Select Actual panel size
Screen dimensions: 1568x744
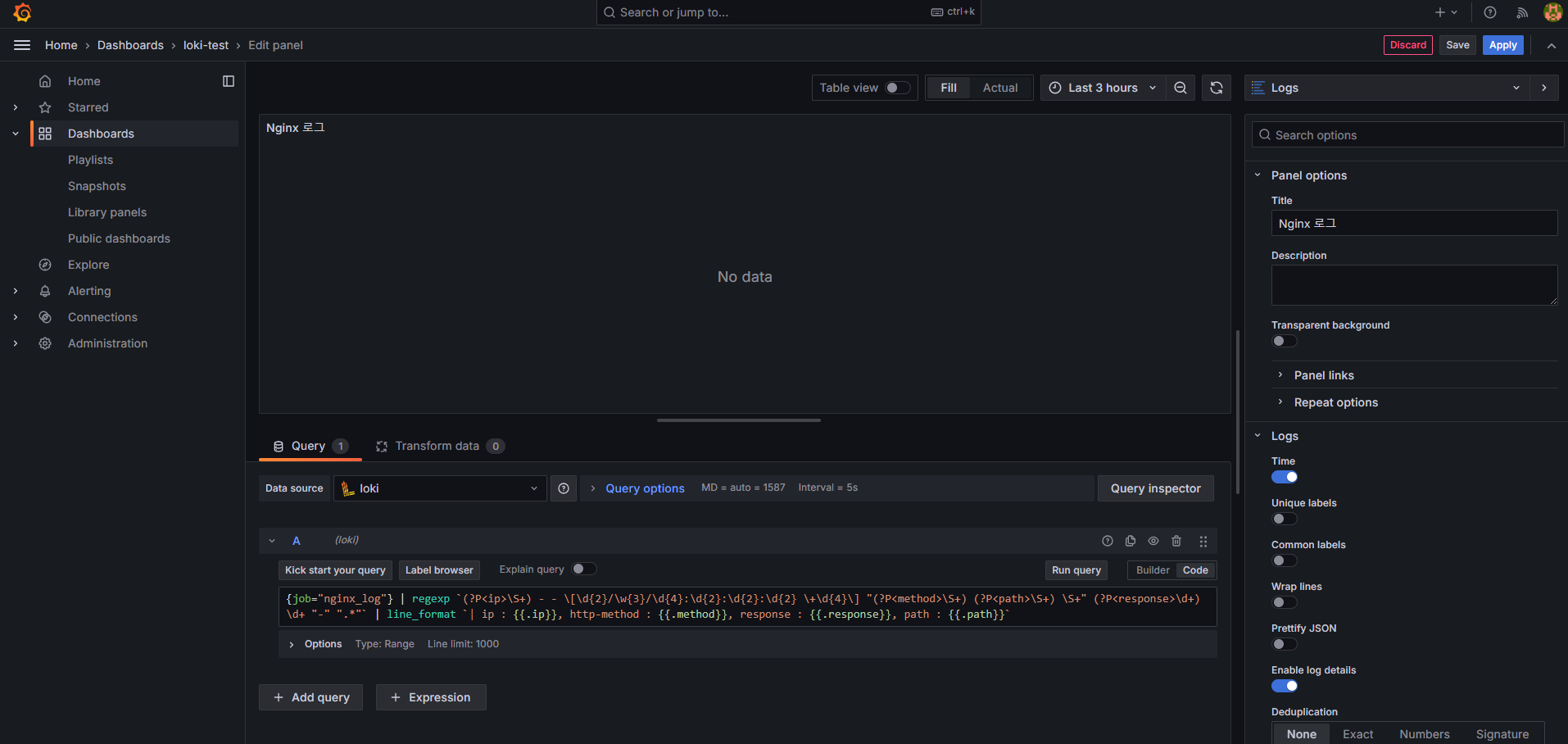point(1000,88)
